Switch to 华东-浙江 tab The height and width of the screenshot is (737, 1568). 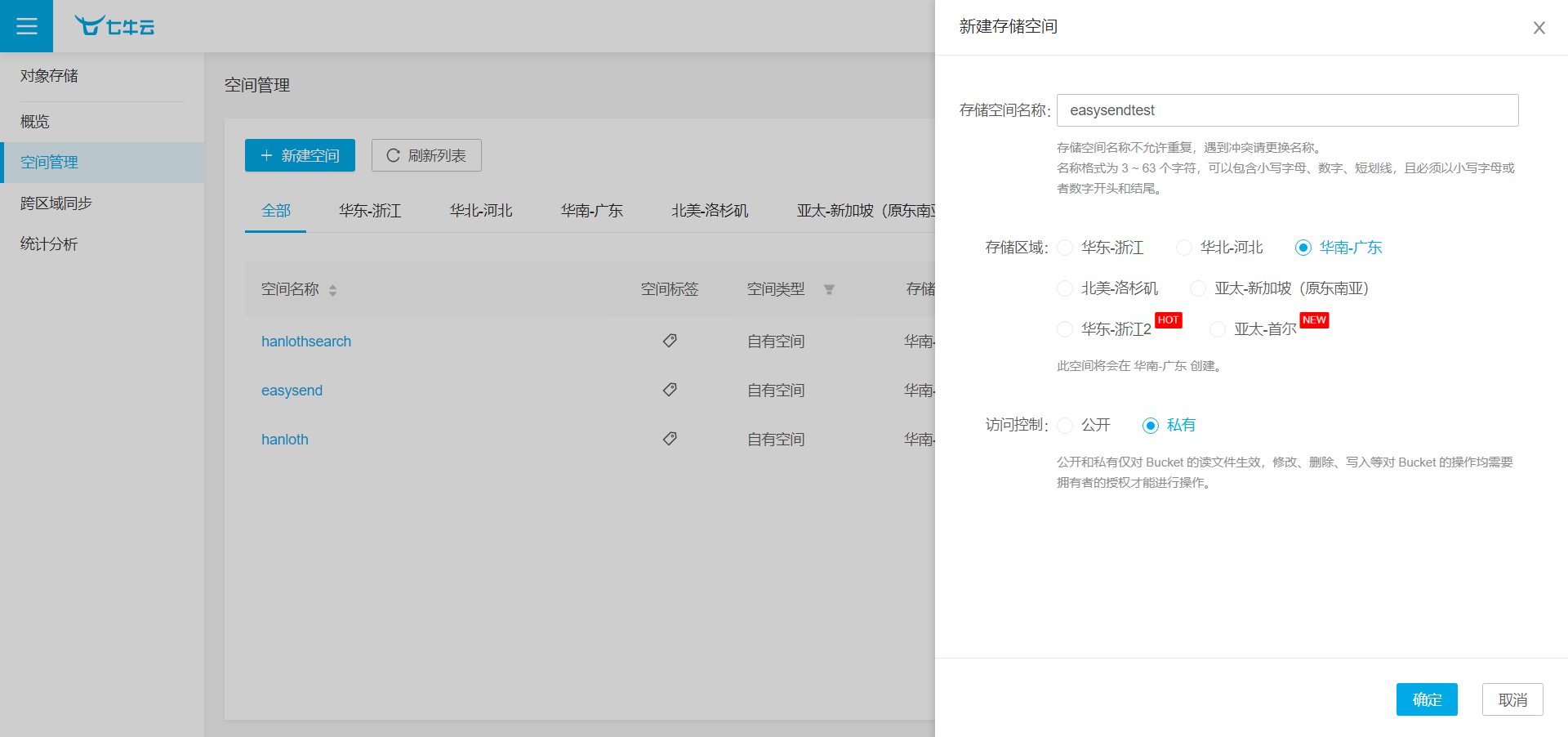[370, 211]
